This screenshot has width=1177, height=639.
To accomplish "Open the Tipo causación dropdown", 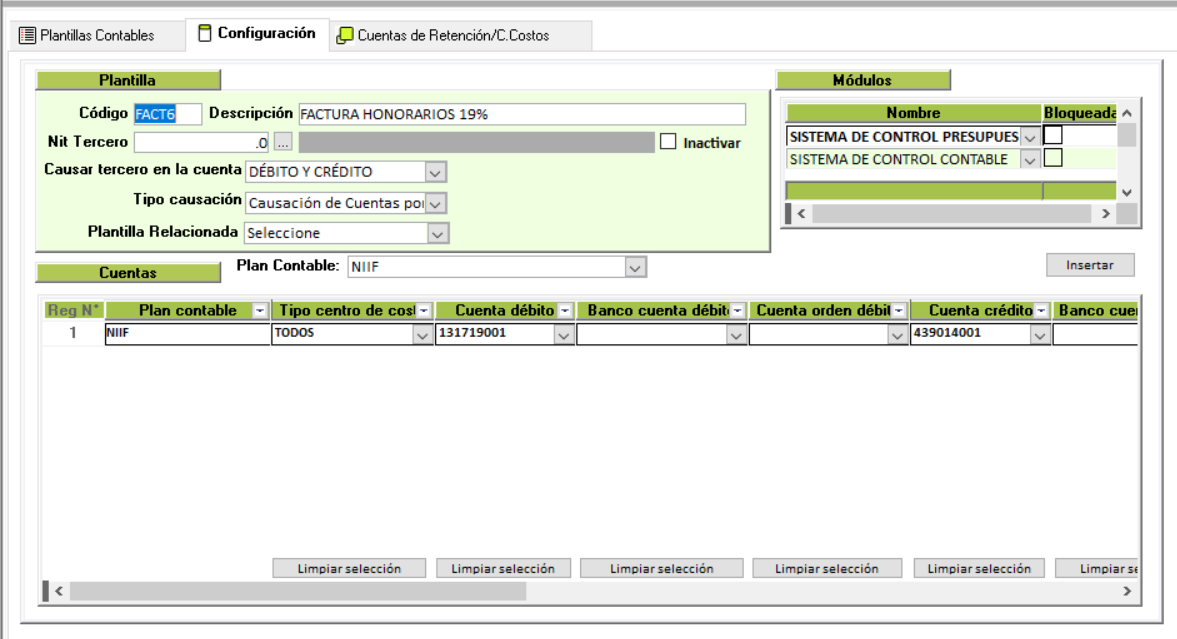I will pos(435,203).
